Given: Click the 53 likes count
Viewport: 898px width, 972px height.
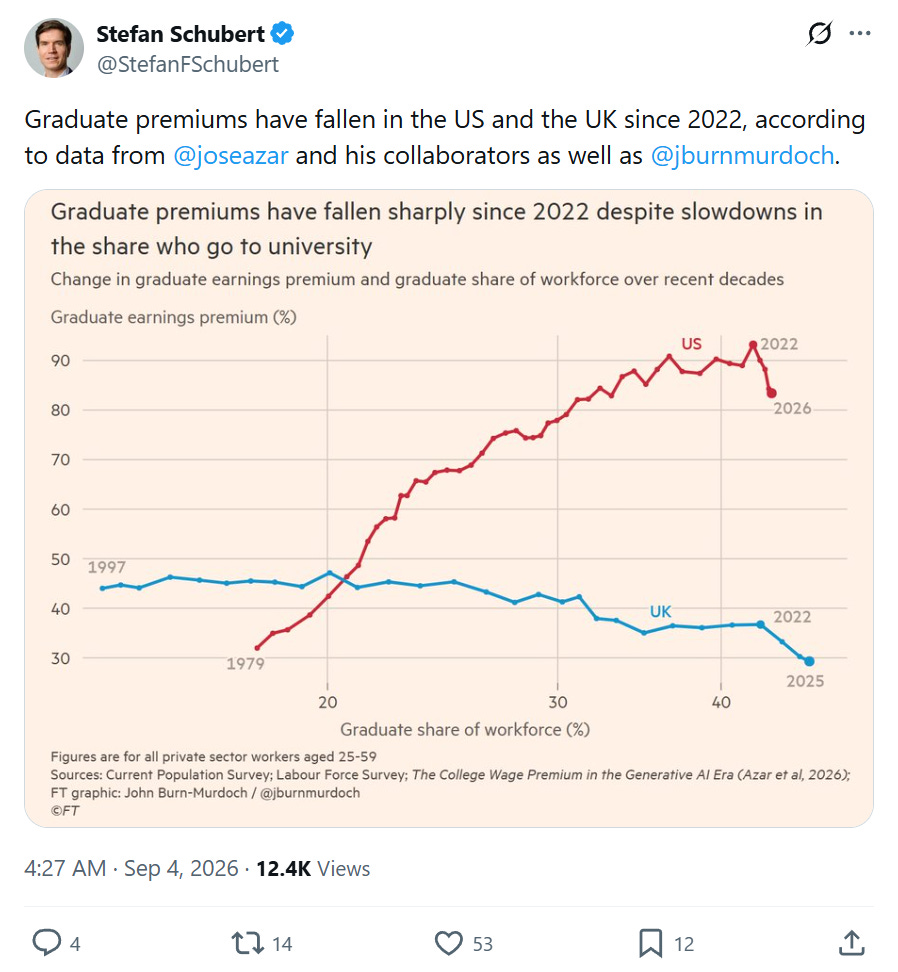Looking at the screenshot, I should [483, 944].
